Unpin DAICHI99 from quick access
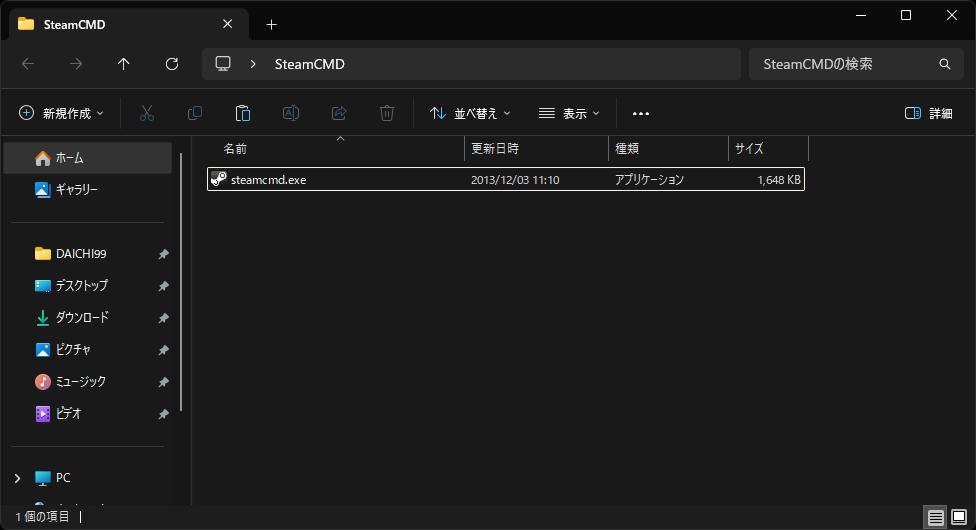The height and width of the screenshot is (530, 976). [163, 254]
